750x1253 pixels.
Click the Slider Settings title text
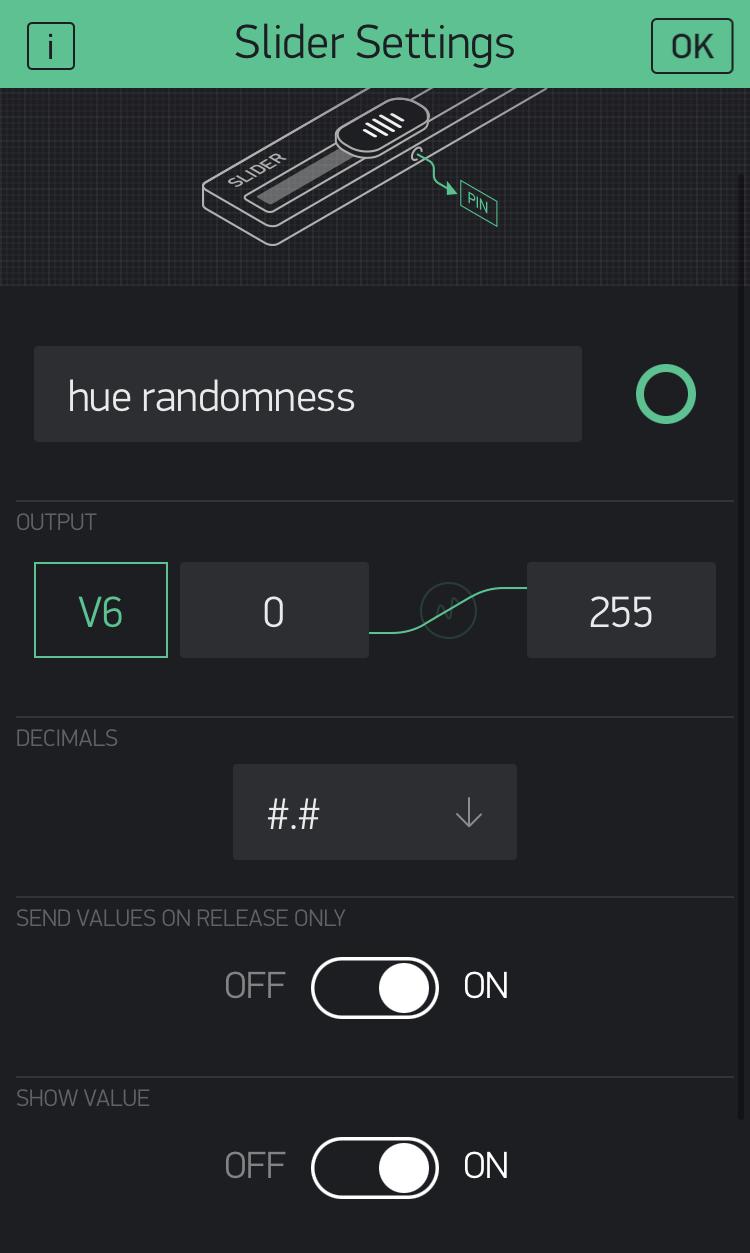(x=374, y=44)
